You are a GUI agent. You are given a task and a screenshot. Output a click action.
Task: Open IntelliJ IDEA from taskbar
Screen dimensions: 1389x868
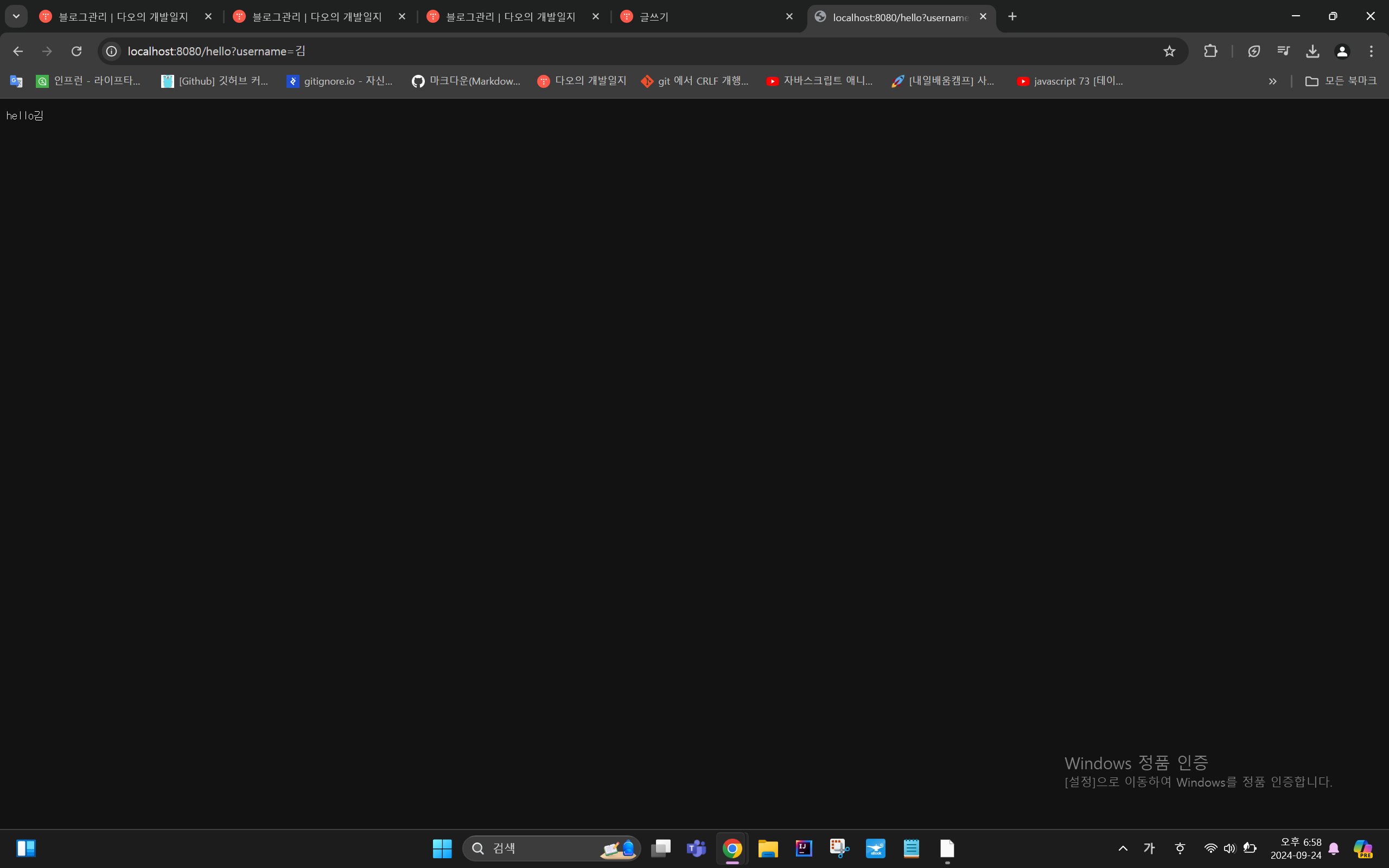804,848
